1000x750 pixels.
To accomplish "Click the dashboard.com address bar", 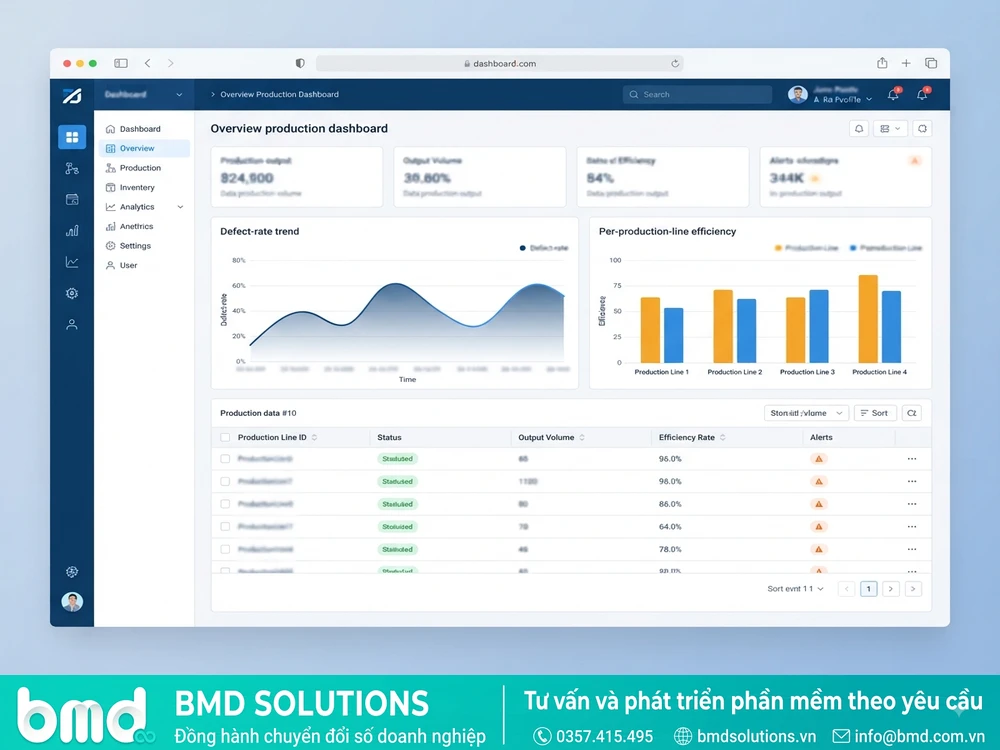I will point(500,63).
